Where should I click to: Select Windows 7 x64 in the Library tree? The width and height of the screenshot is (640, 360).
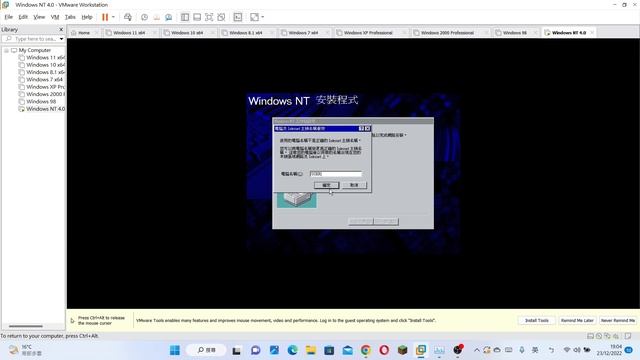click(x=40, y=80)
